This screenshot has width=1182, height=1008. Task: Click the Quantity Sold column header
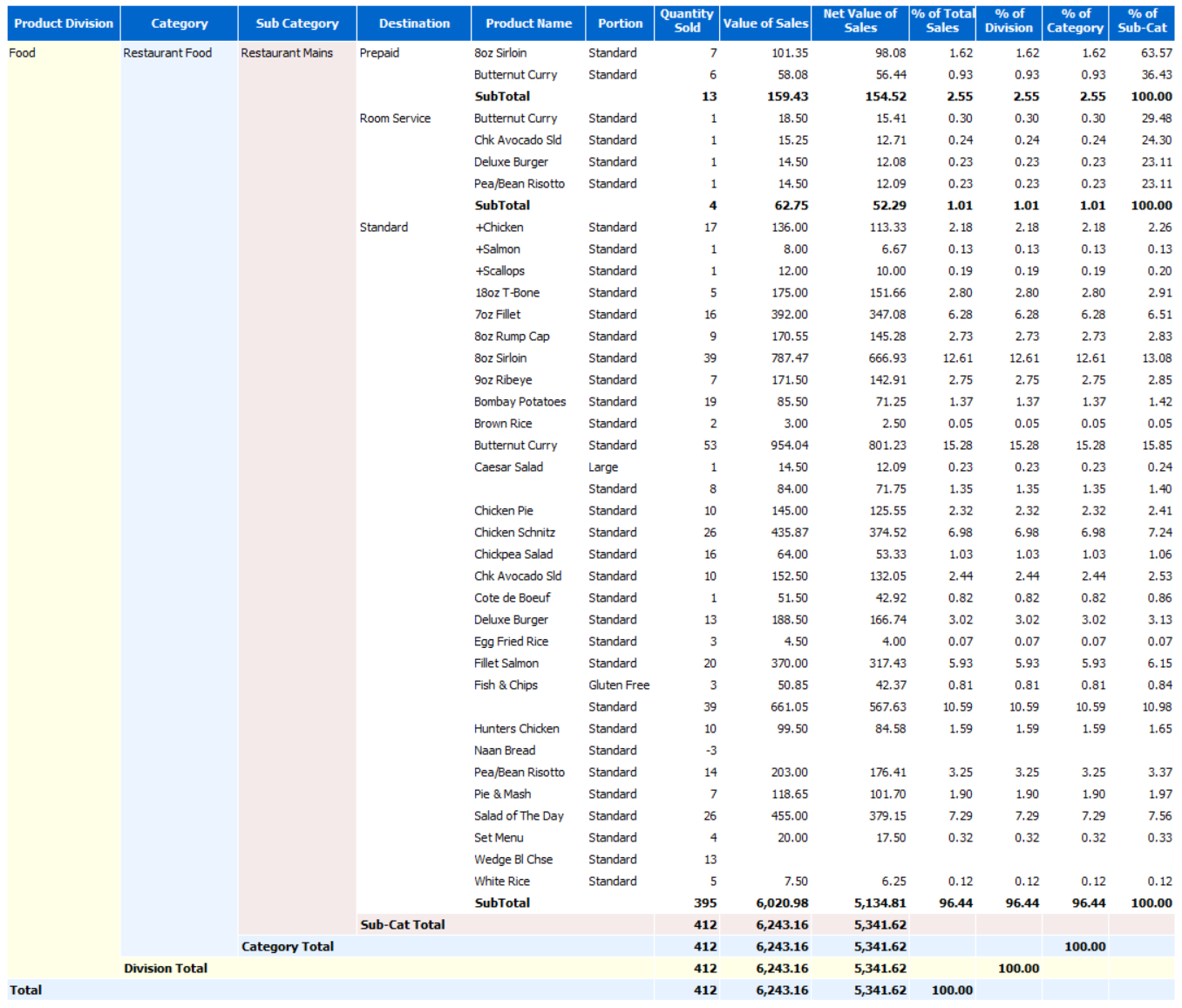687,21
